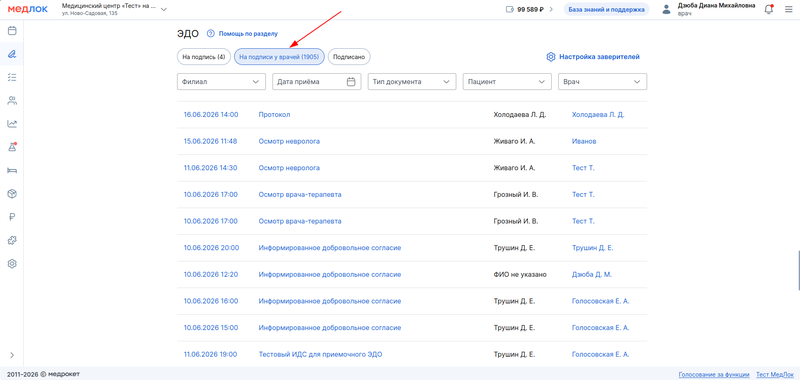Expand the Филиал filter dropdown

point(221,82)
